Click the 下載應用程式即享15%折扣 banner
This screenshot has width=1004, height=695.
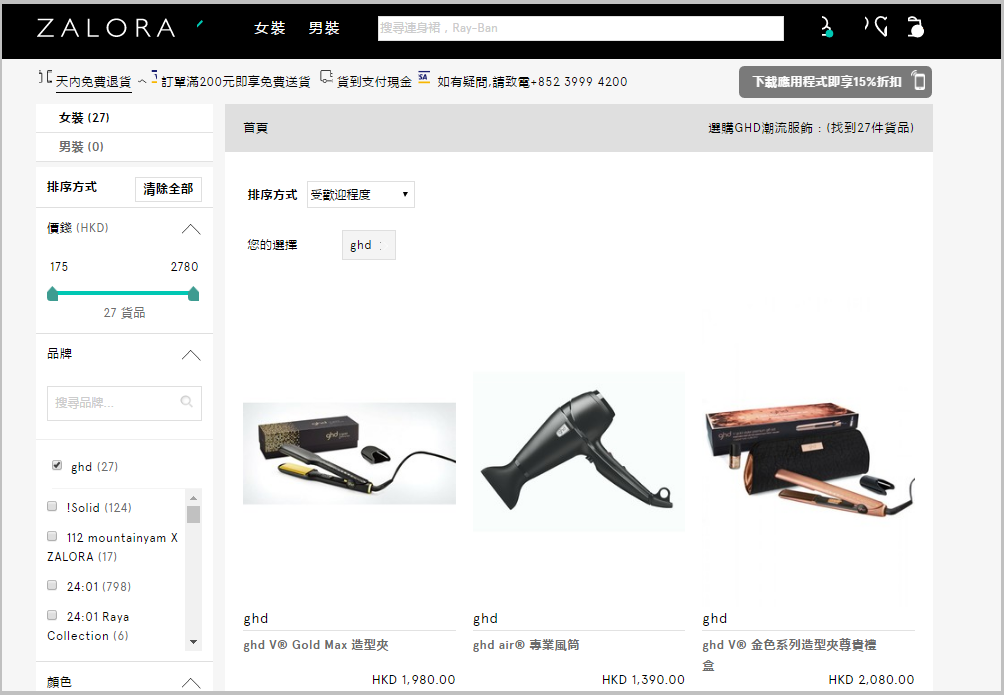coord(835,82)
